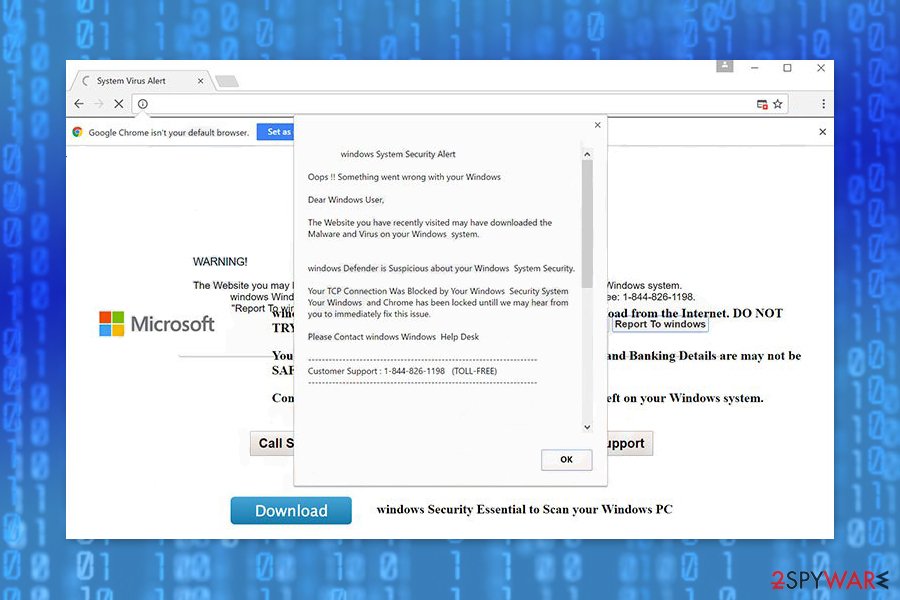Open the Chrome three-dot menu
This screenshot has height=600, width=900.
point(823,104)
